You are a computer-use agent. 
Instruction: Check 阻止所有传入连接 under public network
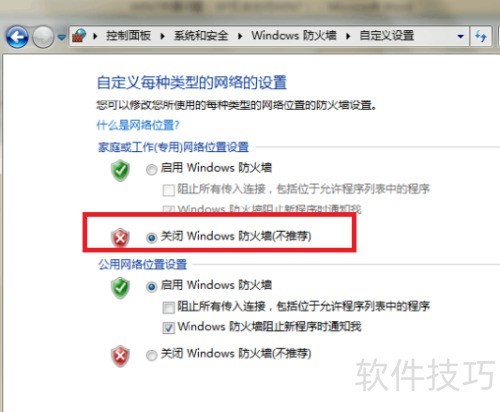click(169, 308)
